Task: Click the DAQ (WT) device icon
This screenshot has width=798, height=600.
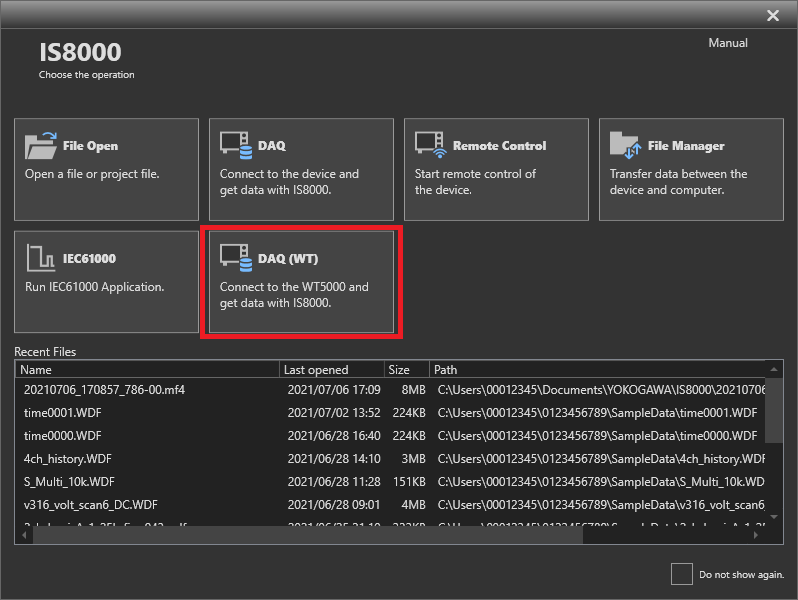Action: click(236, 258)
